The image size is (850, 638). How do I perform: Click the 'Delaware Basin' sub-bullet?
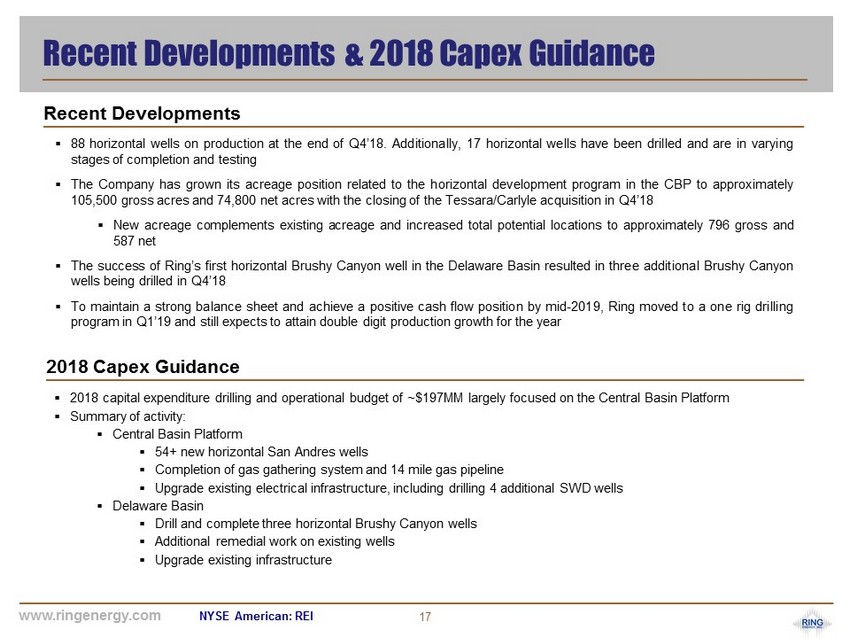click(x=158, y=506)
